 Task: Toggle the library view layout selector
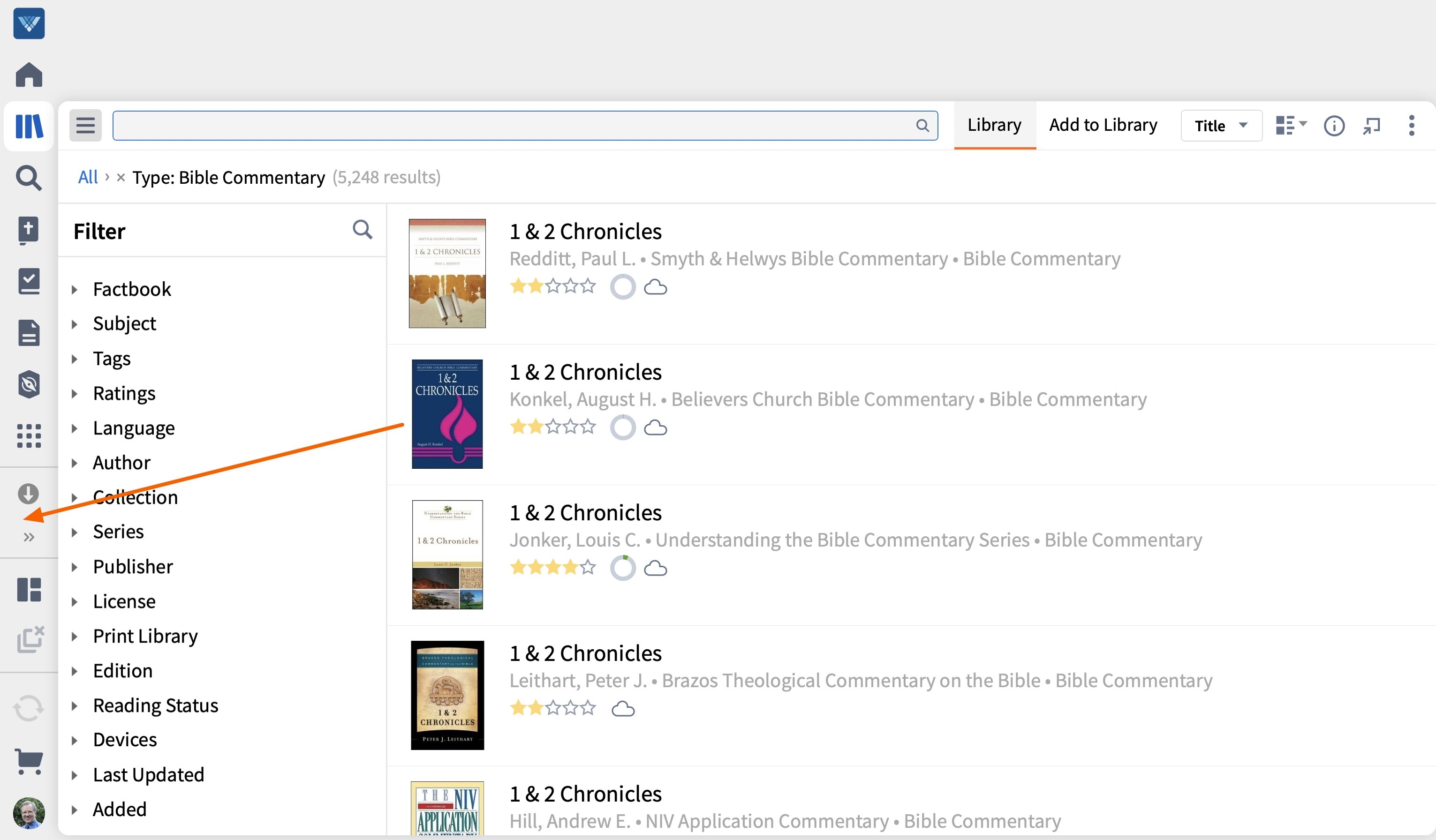pos(1290,125)
